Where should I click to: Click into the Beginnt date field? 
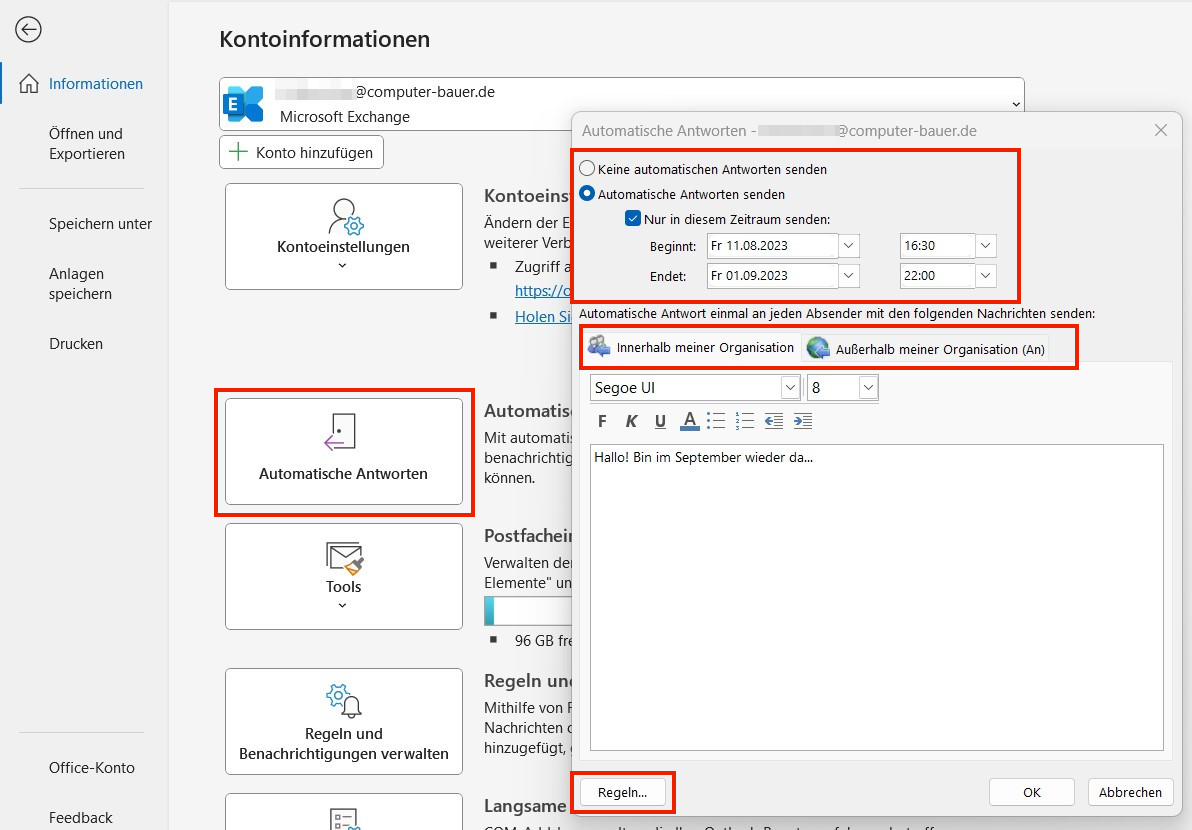point(772,246)
